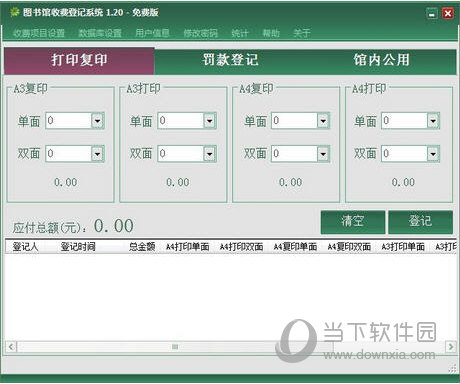
Task: Click the 登记人 column header
Action: (26, 247)
